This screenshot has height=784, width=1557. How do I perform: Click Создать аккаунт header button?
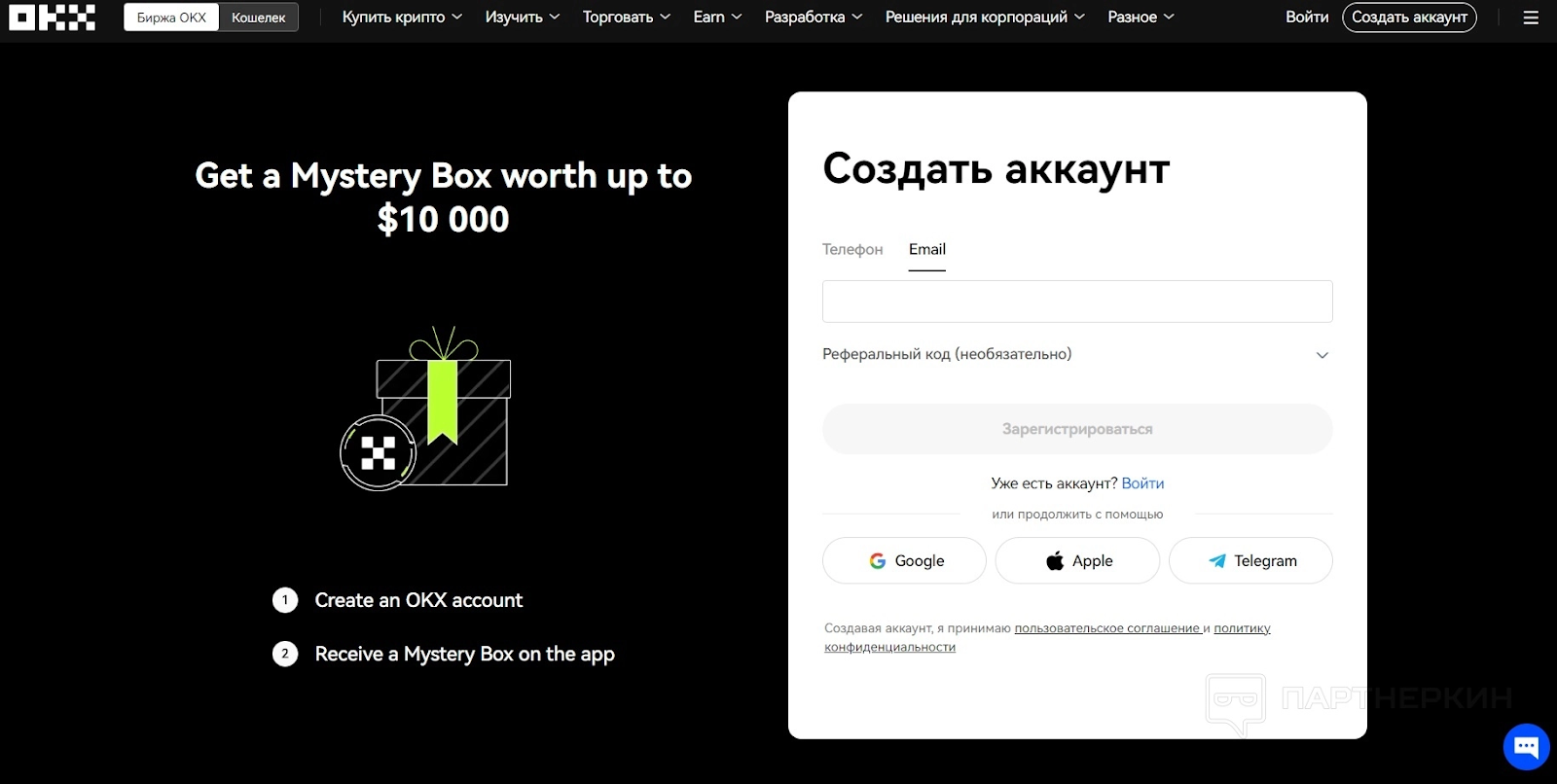pyautogui.click(x=1409, y=18)
